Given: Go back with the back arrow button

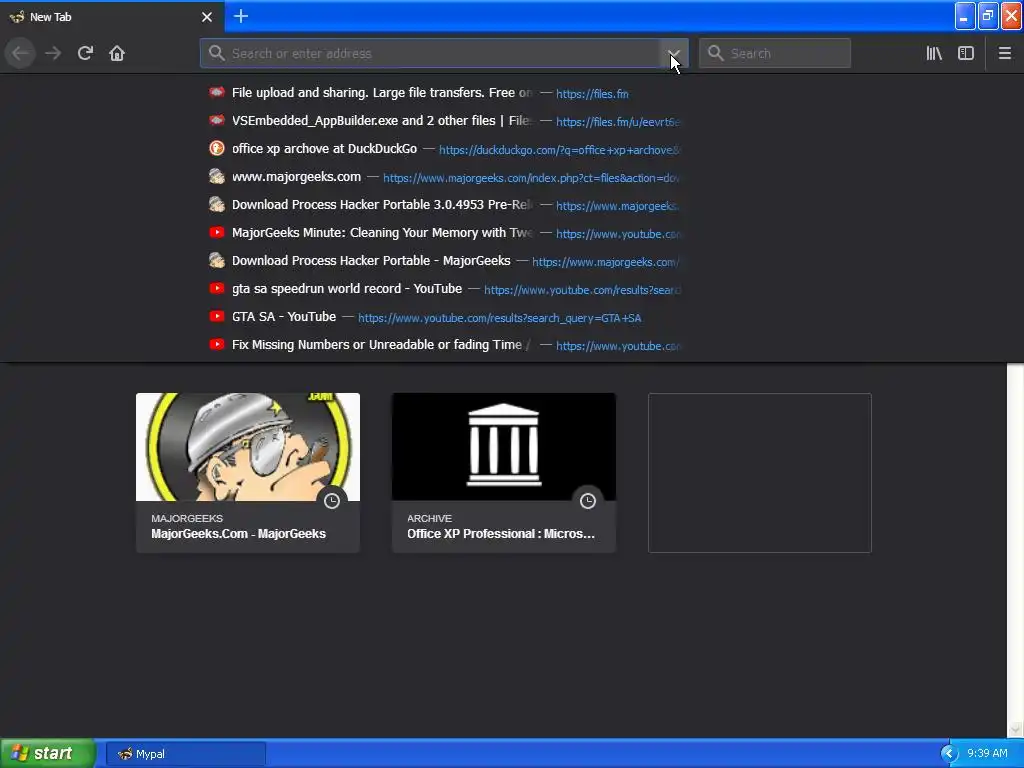Looking at the screenshot, I should click(20, 53).
